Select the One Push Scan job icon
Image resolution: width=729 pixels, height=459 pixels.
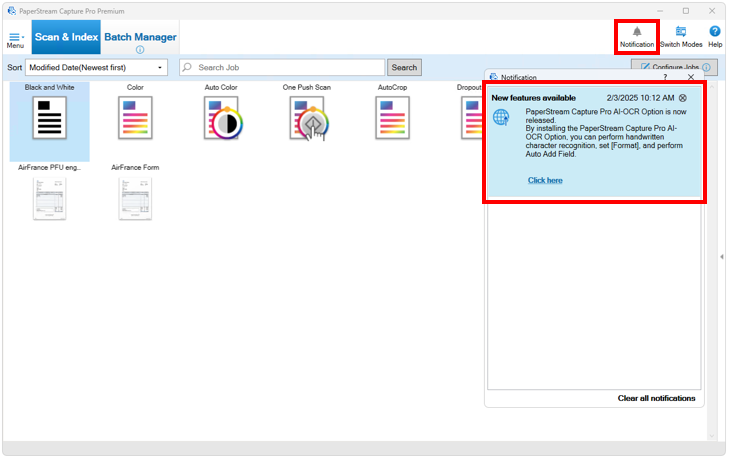click(x=308, y=119)
